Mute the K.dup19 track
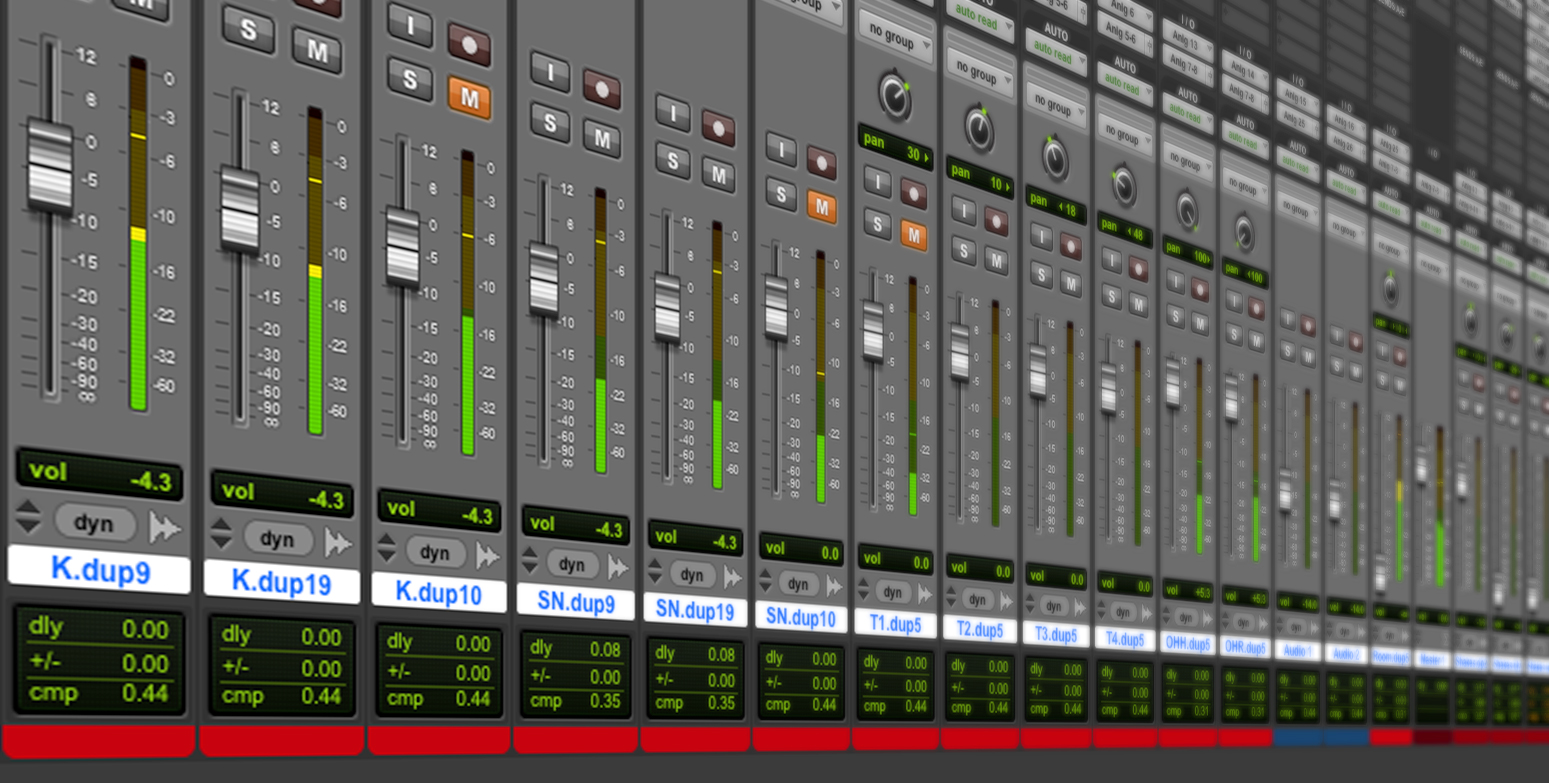The width and height of the screenshot is (1549, 783). tap(317, 50)
